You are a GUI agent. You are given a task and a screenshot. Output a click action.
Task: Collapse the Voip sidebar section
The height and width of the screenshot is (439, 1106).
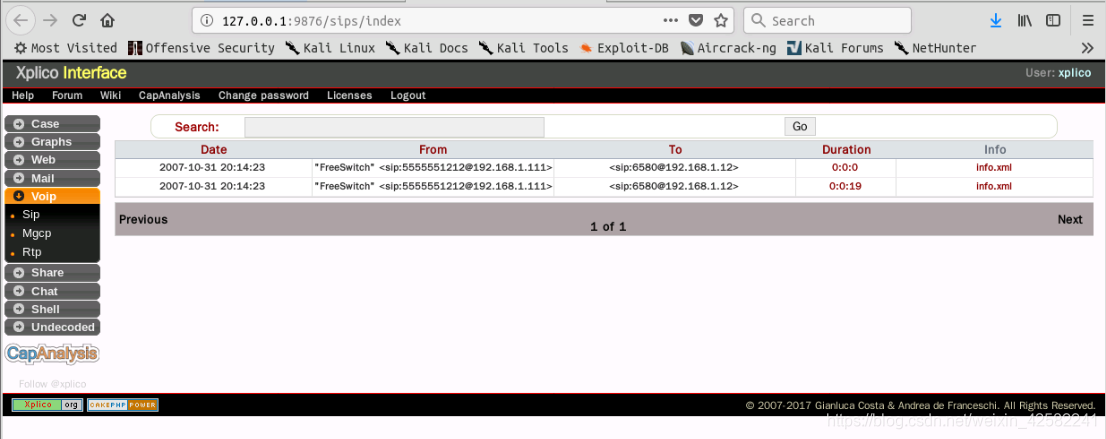[52, 197]
